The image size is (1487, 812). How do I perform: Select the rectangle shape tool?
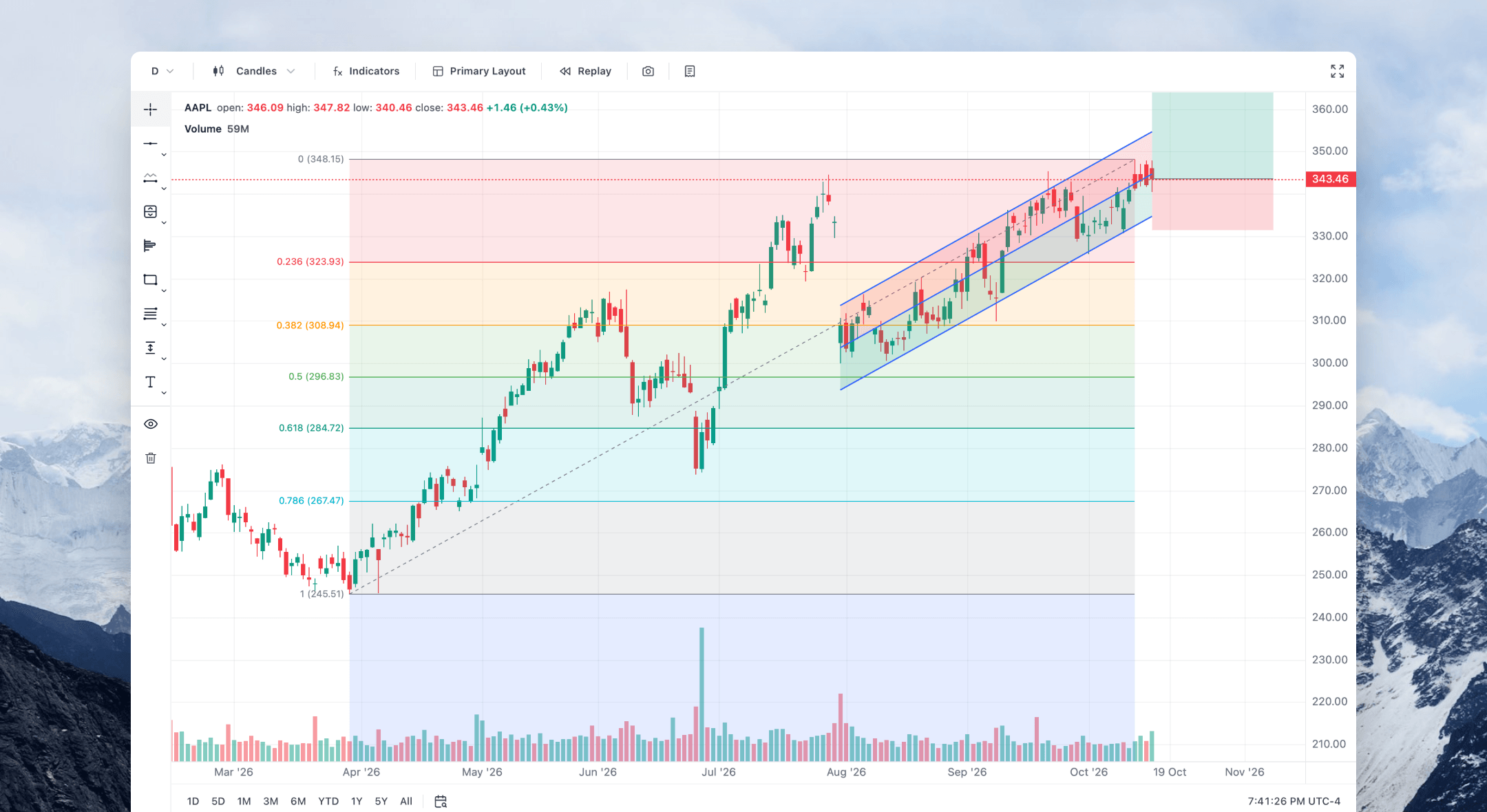(150, 279)
